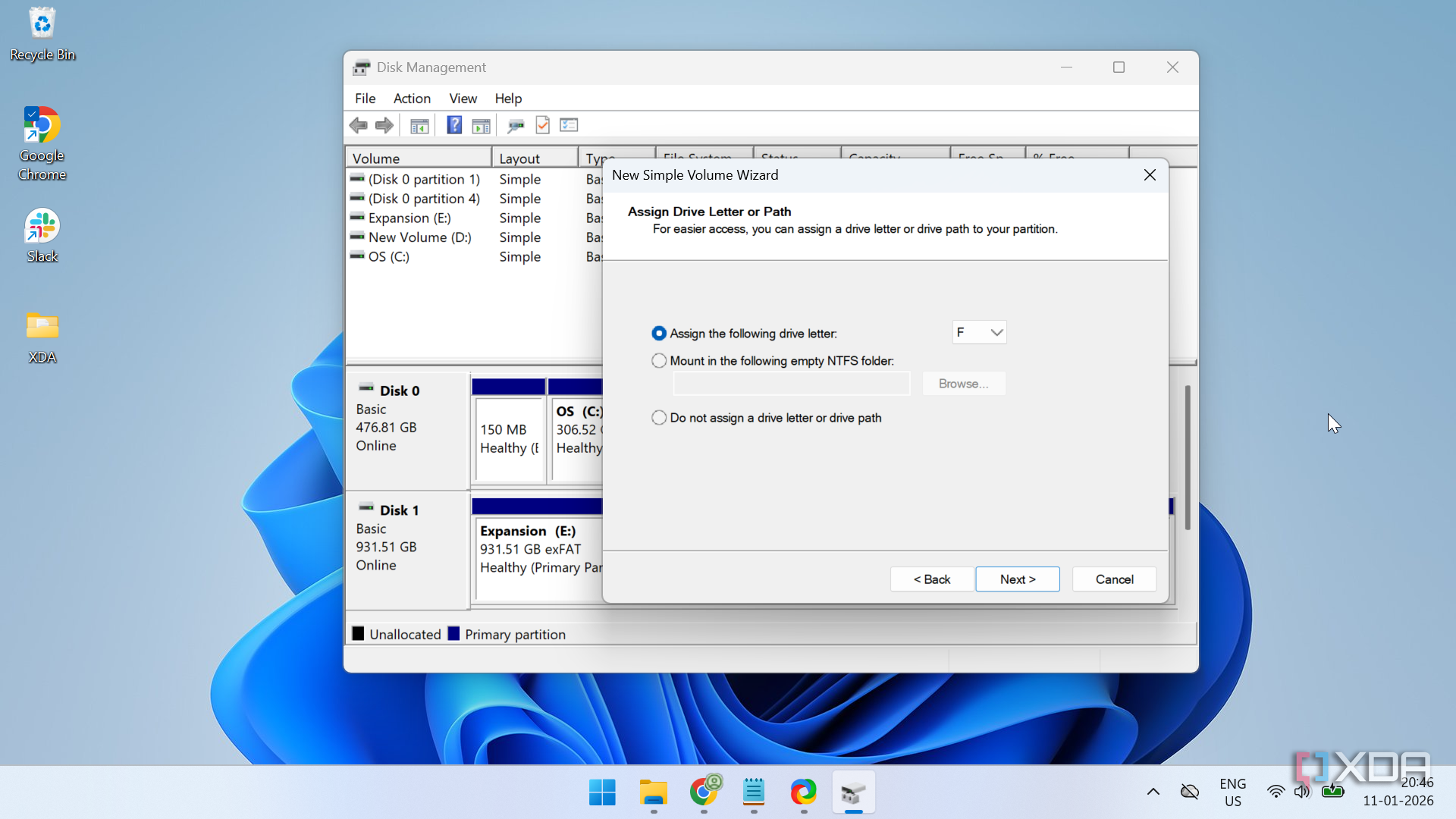Screen dimensions: 1456x819
Task: Show hidden icons chevron in system tray
Action: [1153, 792]
